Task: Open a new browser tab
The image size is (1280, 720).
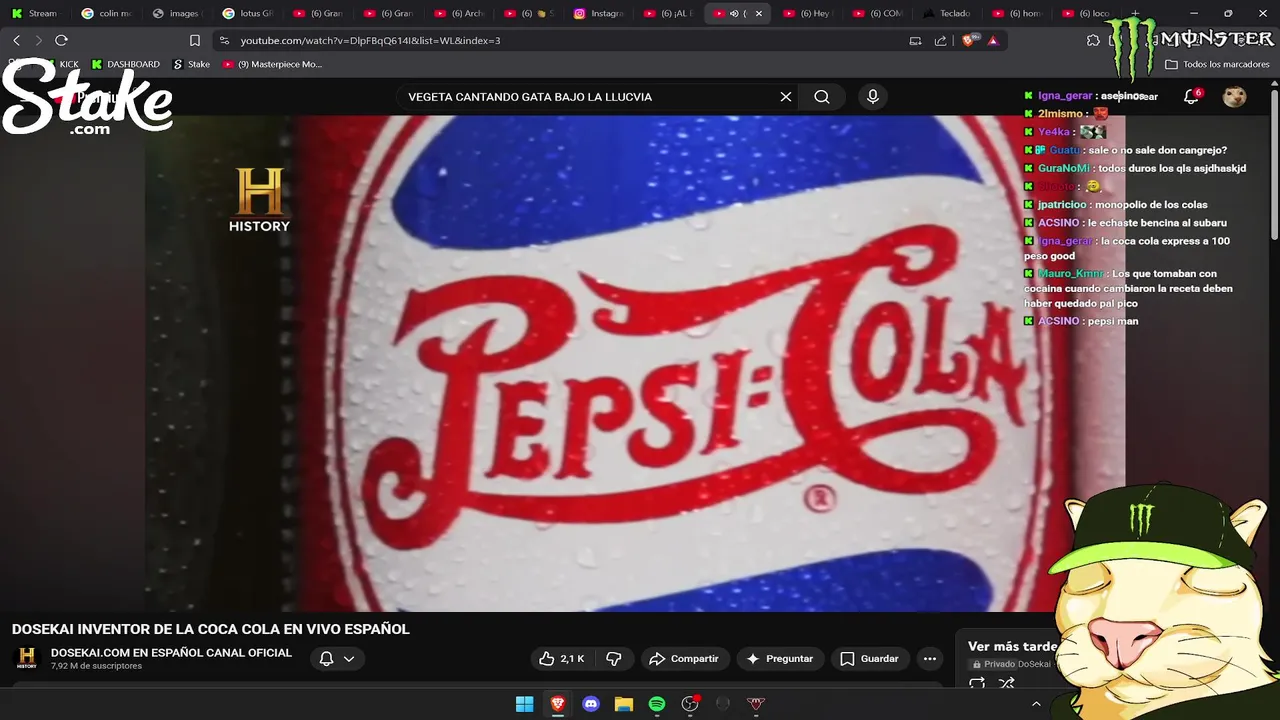Action: [1135, 13]
